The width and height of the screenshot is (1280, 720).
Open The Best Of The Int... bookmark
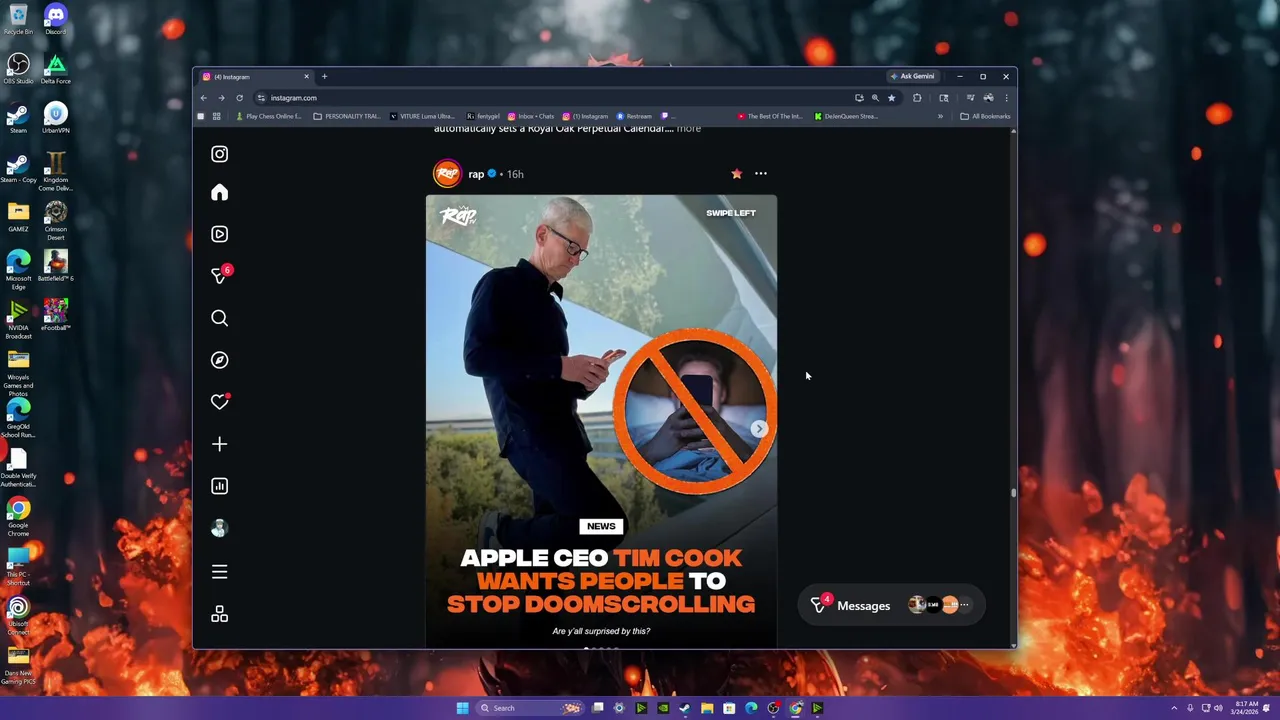pyautogui.click(x=770, y=116)
